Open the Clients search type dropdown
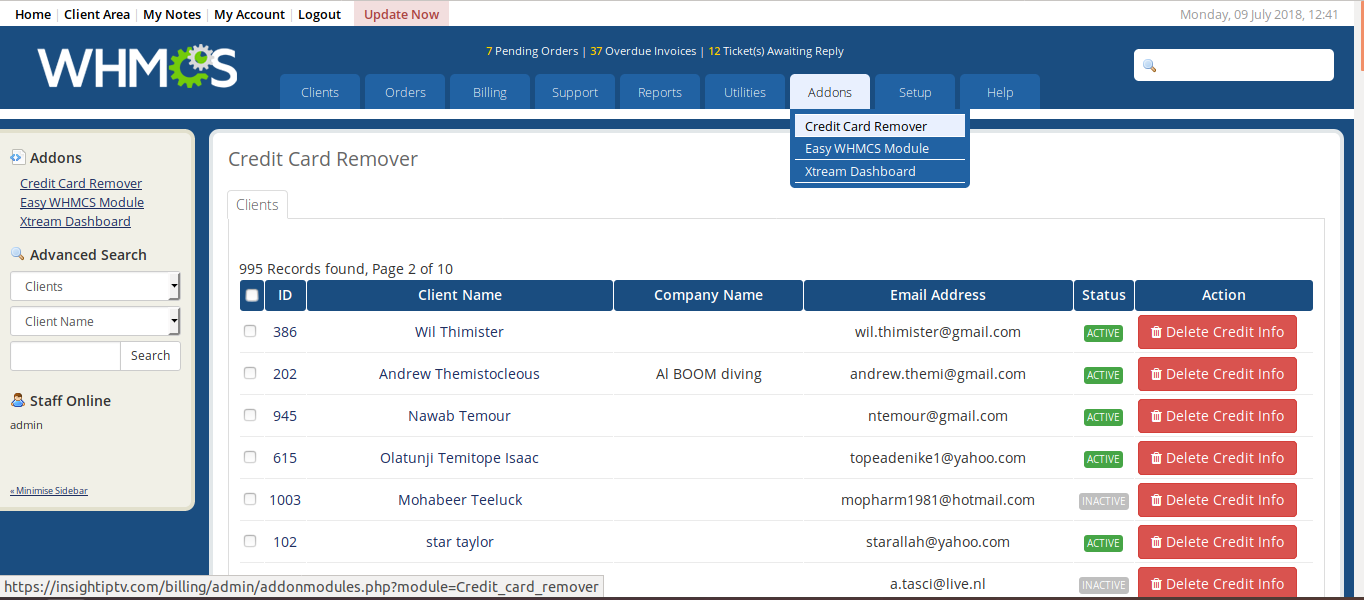The width and height of the screenshot is (1364, 600). point(95,286)
